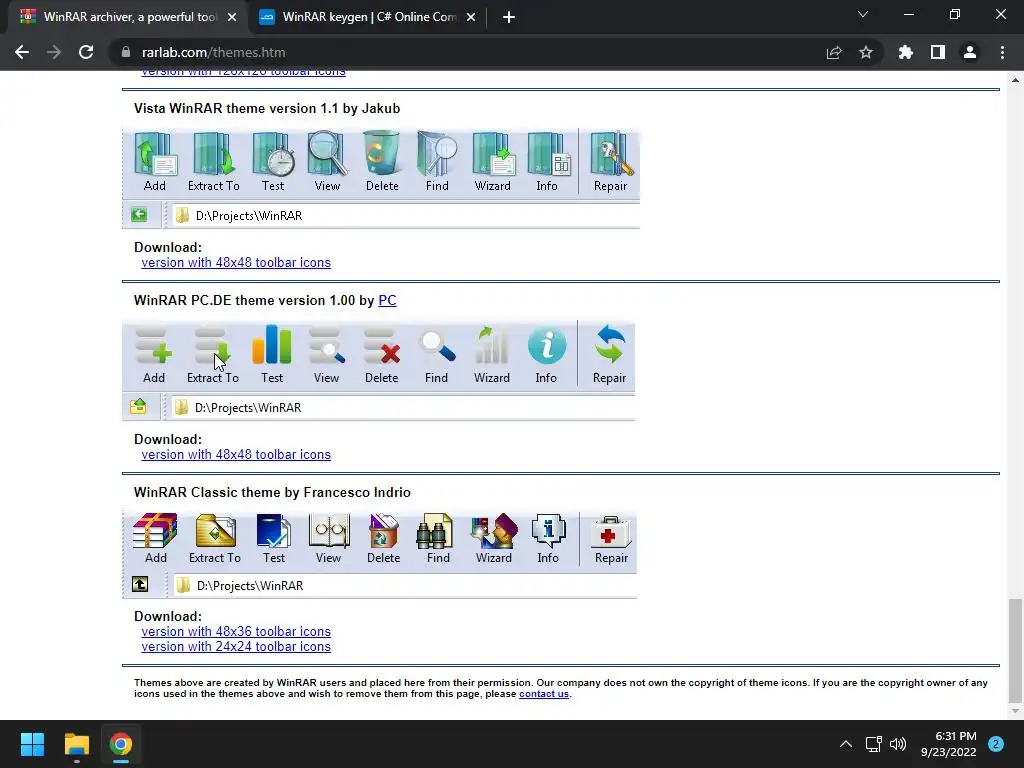Open Chrome three-dot menu
Screen dimensions: 1024x768
click(x=1002, y=52)
